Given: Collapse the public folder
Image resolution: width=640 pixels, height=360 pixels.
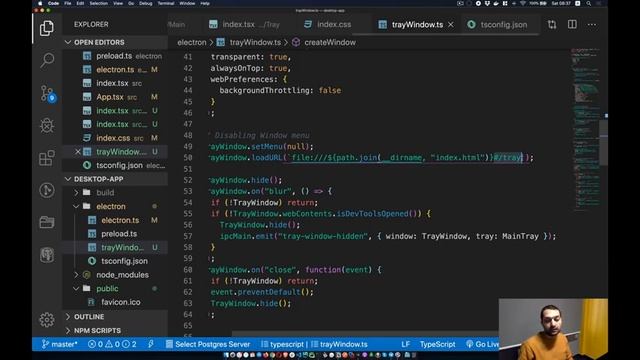Looking at the screenshot, I should click(115, 289).
